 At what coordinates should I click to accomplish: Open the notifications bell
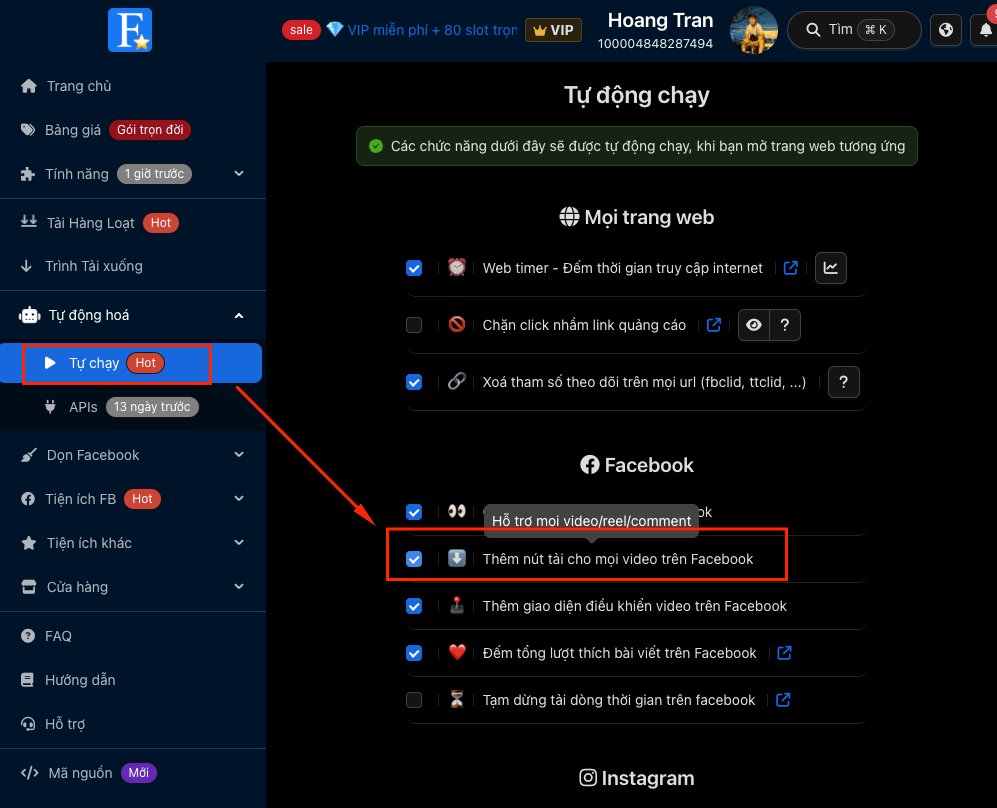[x=986, y=30]
